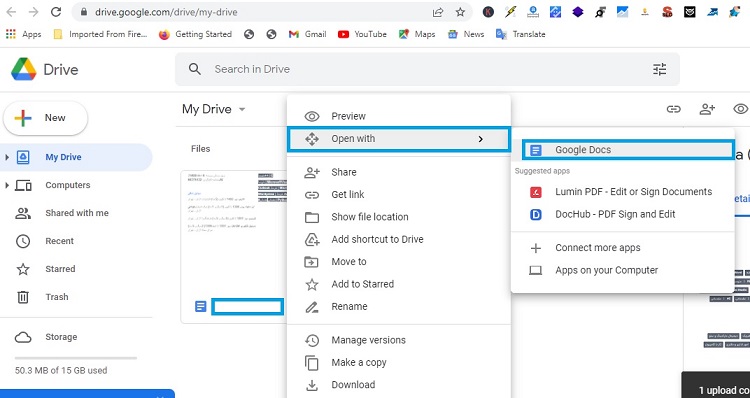Viewport: 750px width, 398px height.
Task: Open file with Google Docs
Action: (628, 150)
